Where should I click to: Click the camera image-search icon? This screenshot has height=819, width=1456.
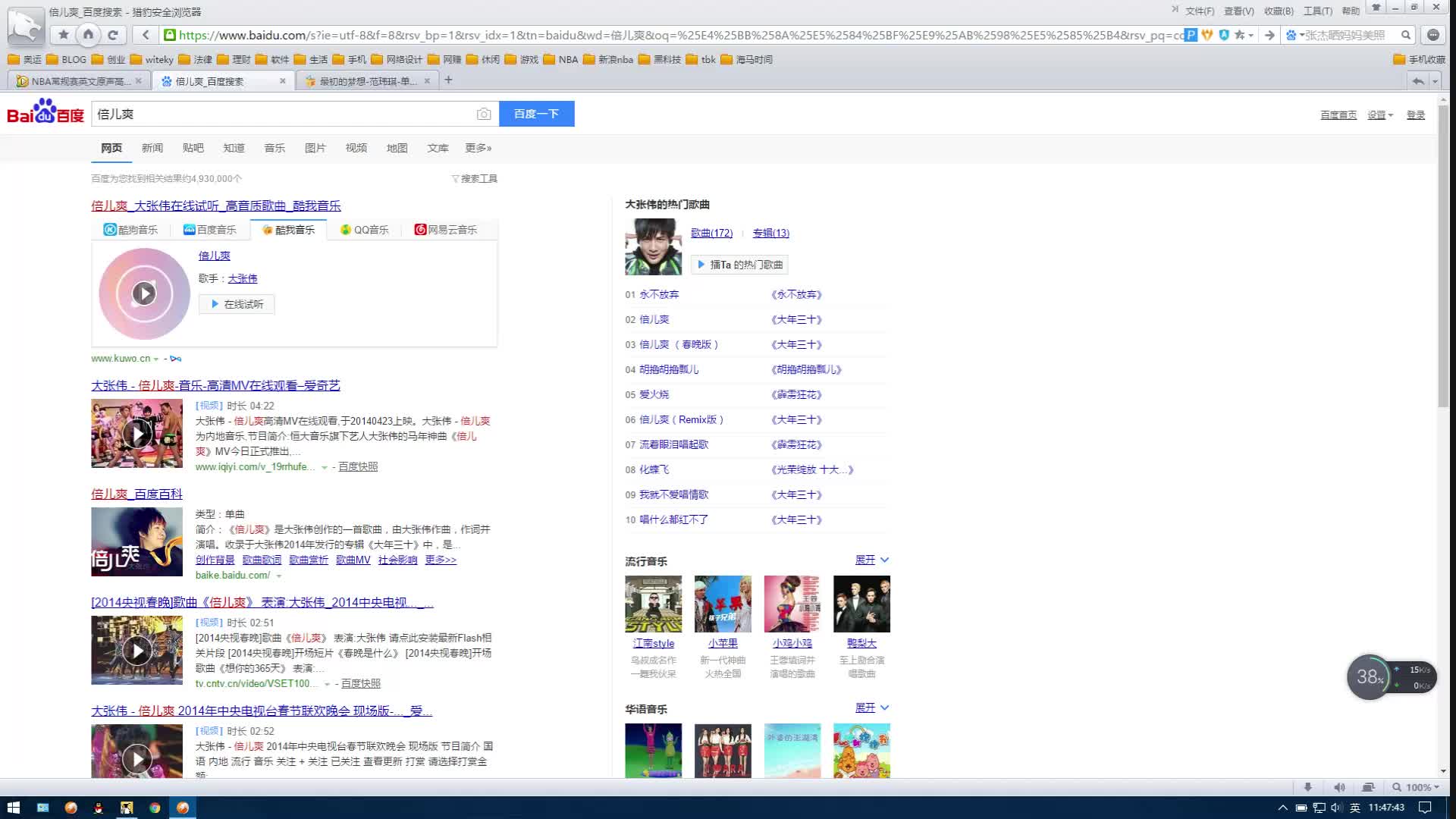[x=484, y=114]
